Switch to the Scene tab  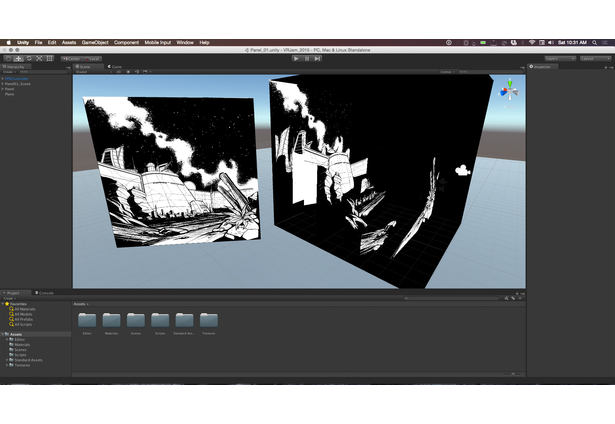89,67
